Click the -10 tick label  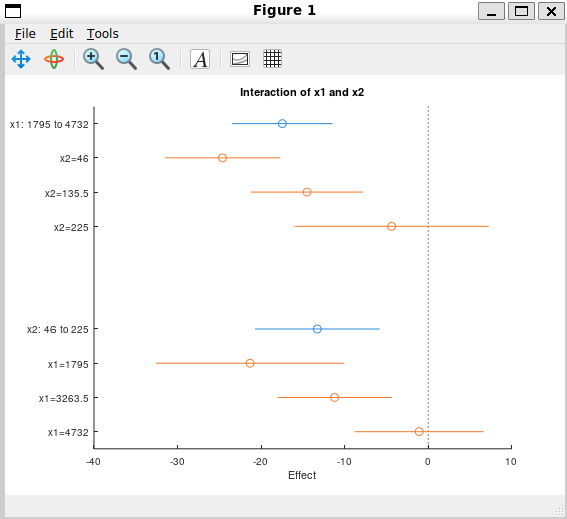coord(344,462)
